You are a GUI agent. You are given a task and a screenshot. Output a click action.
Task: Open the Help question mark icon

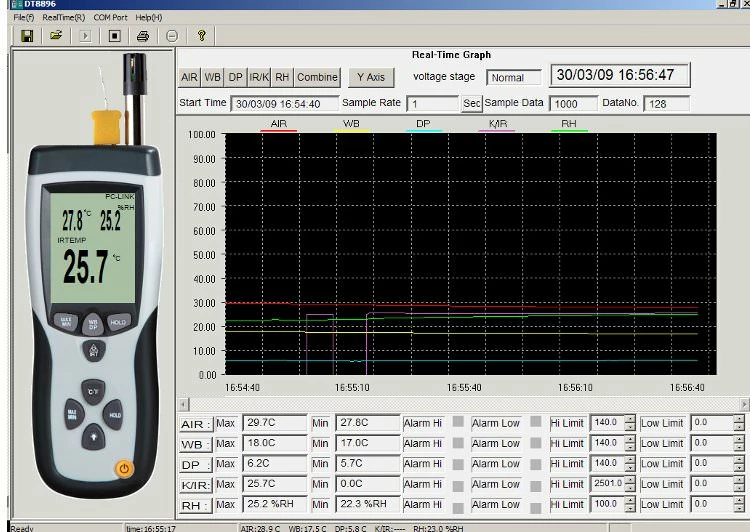[201, 36]
